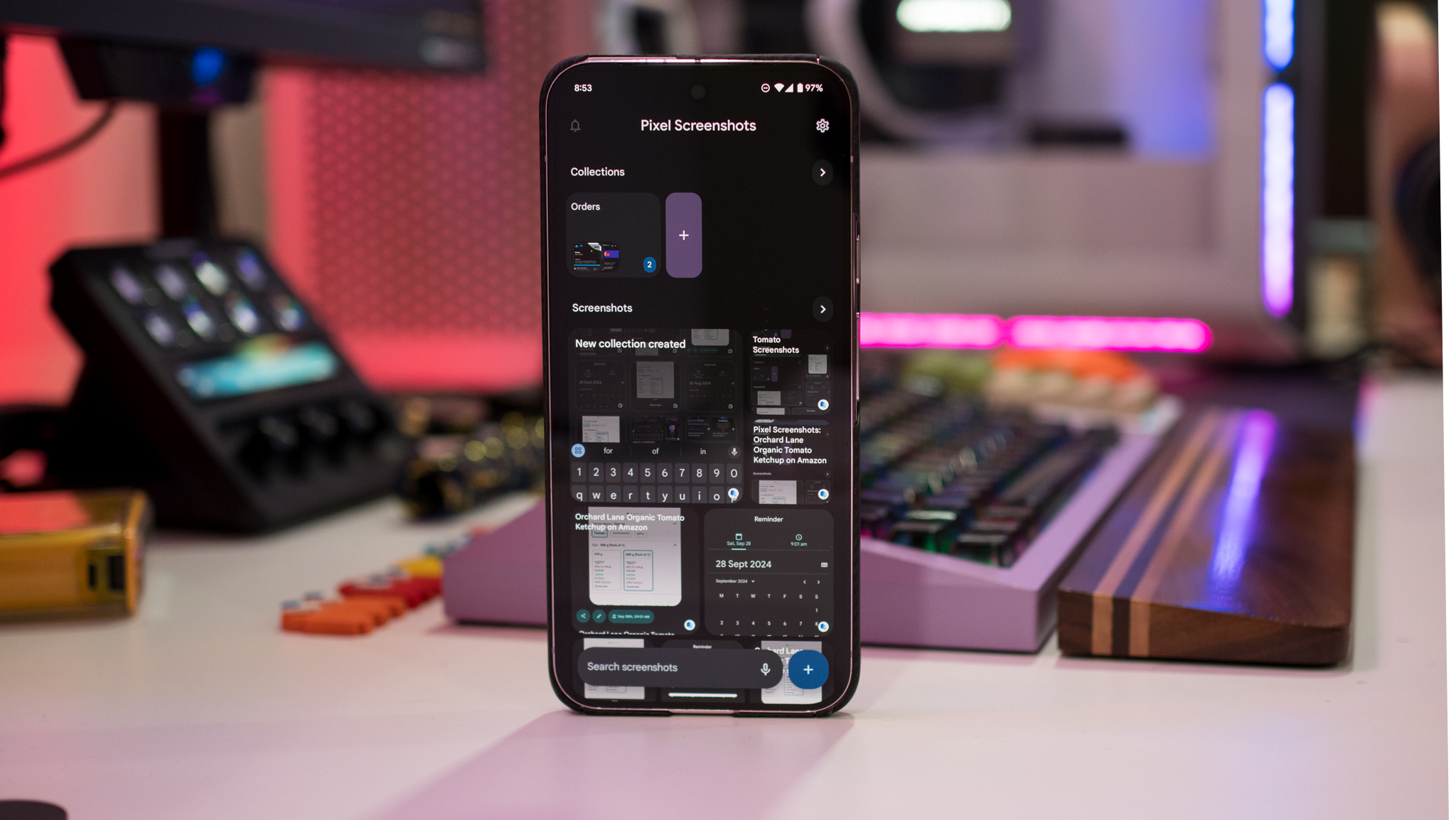Image resolution: width=1456 pixels, height=820 pixels.
Task: Tap the floating action plus button
Action: tap(808, 668)
